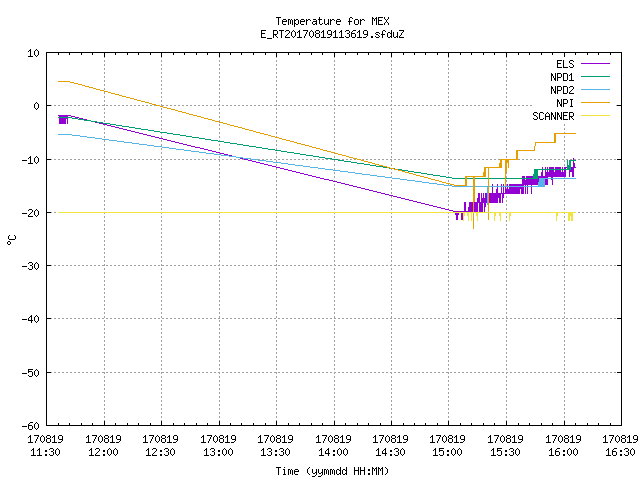This screenshot has width=640, height=480.
Task: Click the y-axis value -40
Action: pos(30,319)
